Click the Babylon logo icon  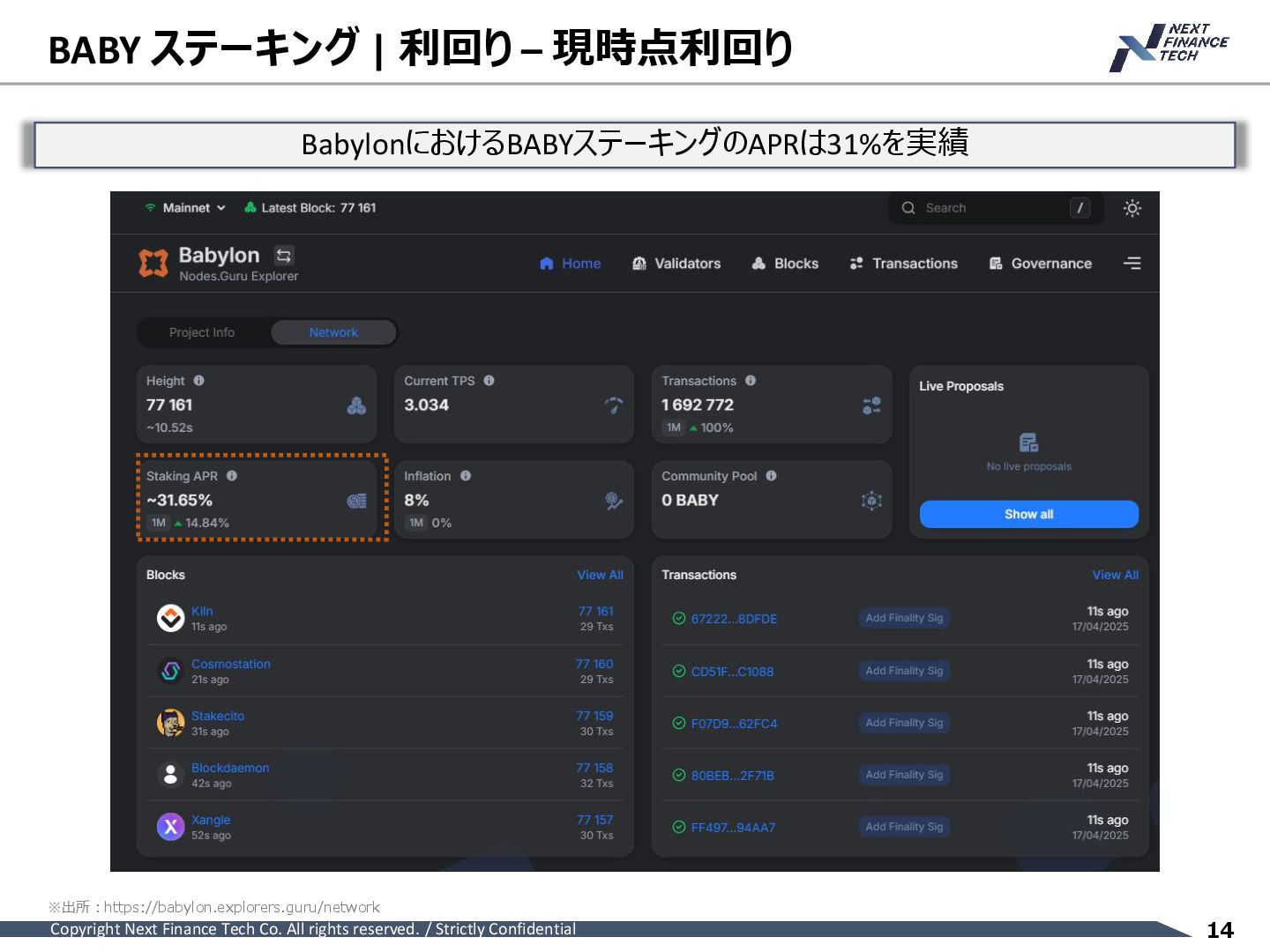(153, 263)
